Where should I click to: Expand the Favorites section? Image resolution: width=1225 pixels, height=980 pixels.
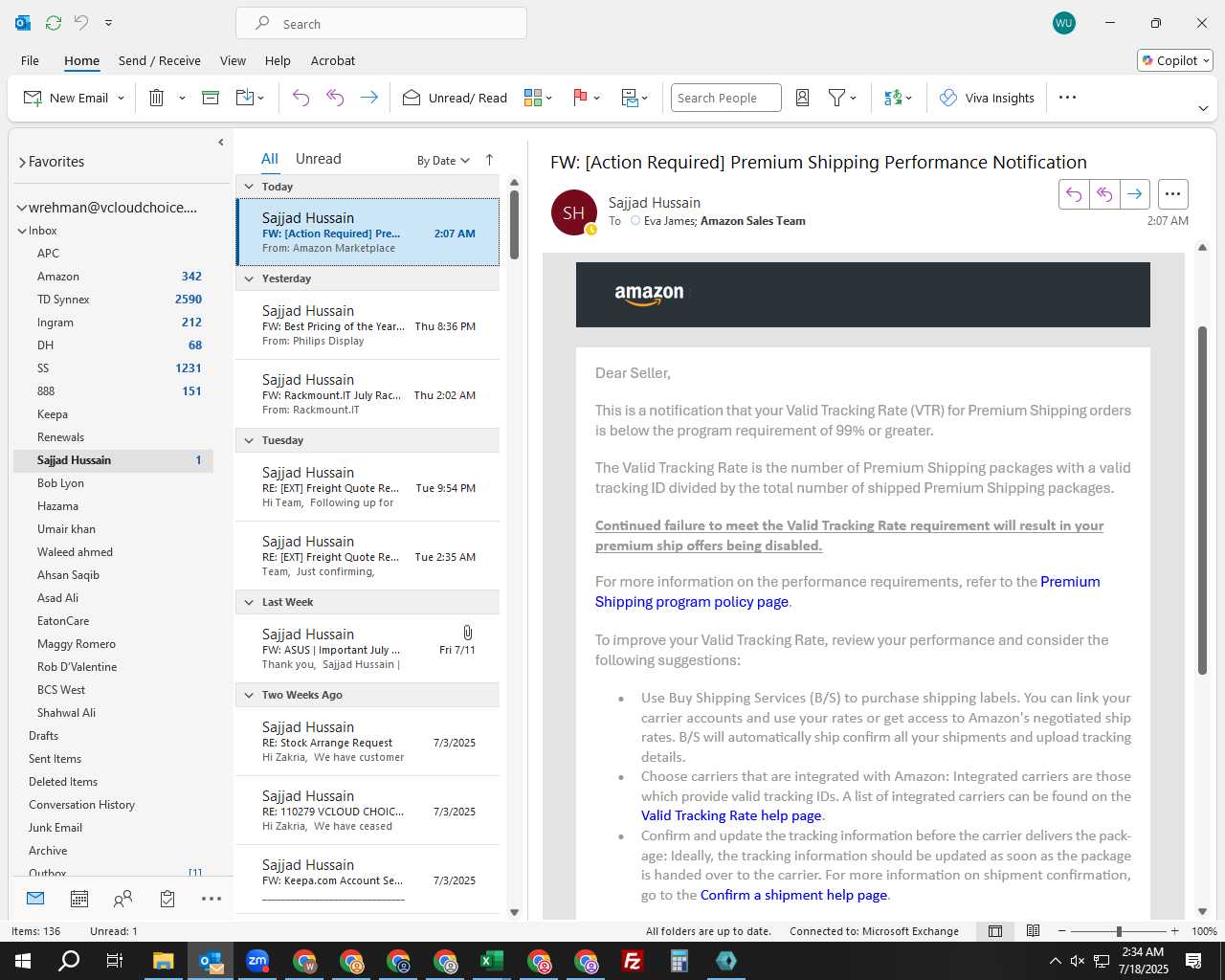pos(22,162)
